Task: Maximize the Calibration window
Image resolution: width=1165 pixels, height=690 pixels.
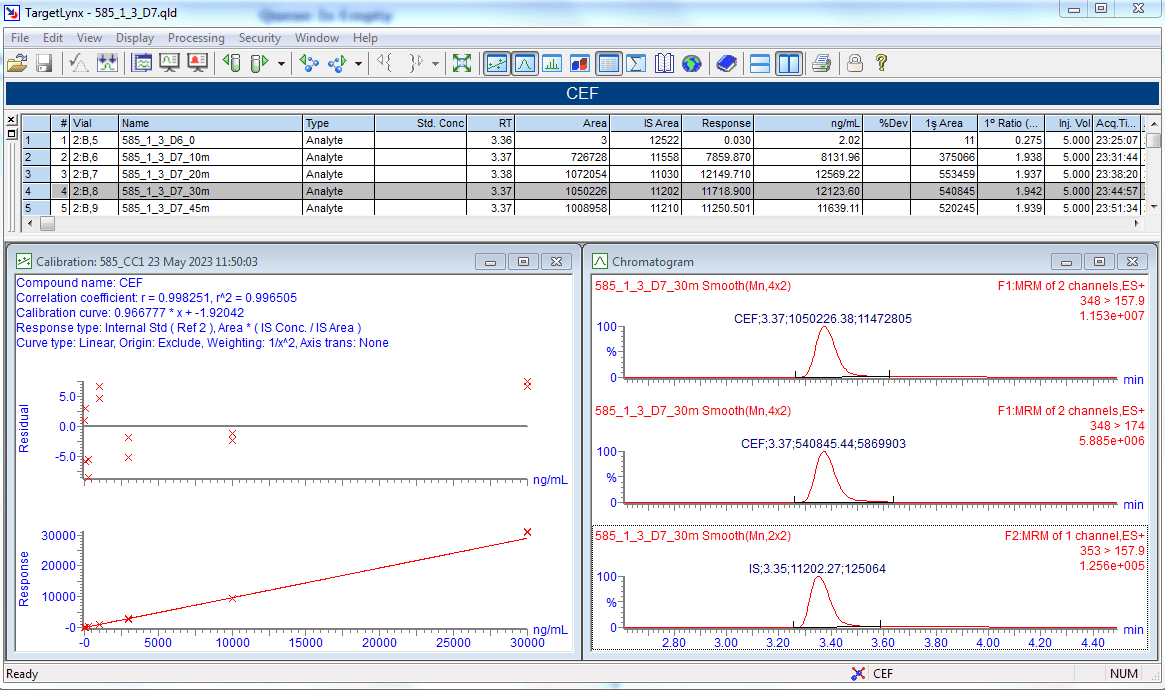Action: [x=523, y=261]
